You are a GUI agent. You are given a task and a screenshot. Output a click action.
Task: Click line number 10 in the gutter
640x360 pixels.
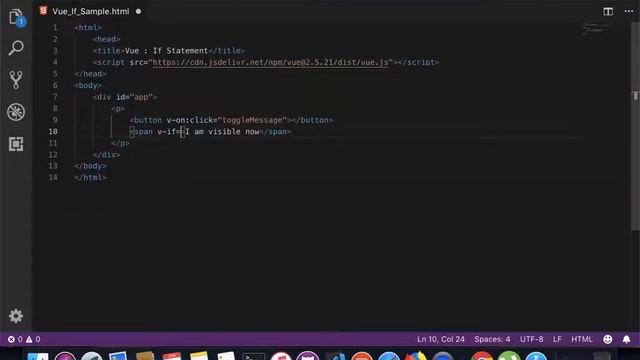pyautogui.click(x=53, y=131)
